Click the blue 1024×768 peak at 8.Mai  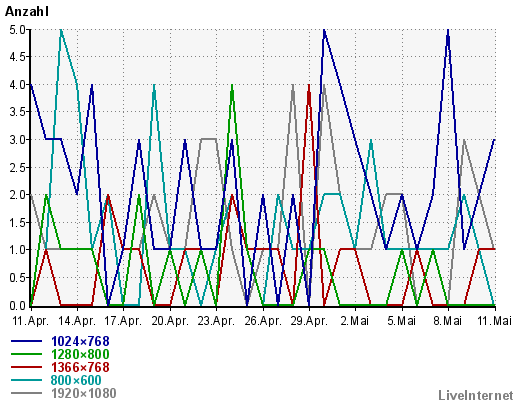(448, 31)
